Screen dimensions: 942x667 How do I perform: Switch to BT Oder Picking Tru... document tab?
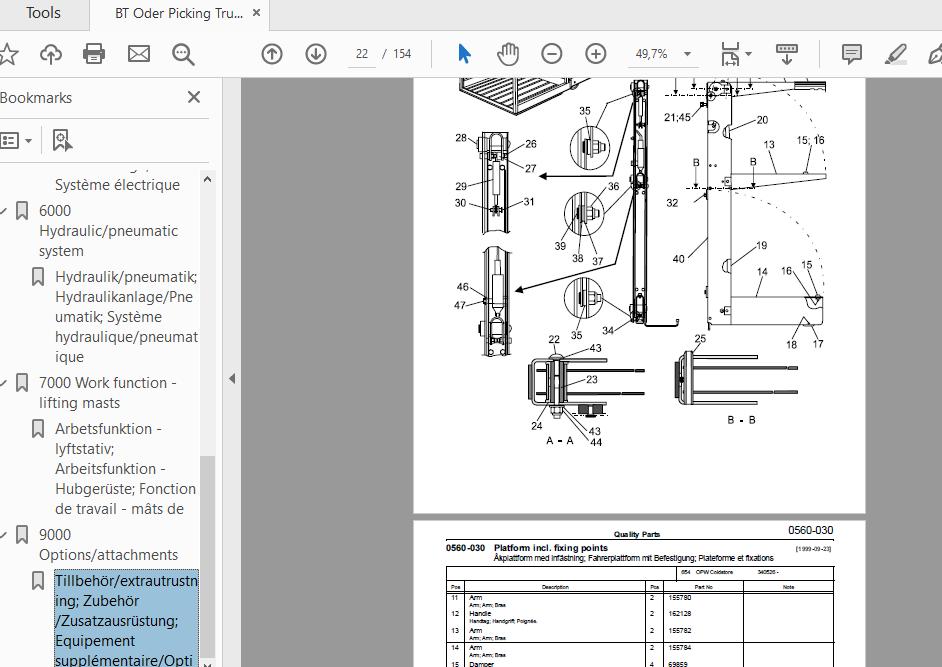point(178,13)
